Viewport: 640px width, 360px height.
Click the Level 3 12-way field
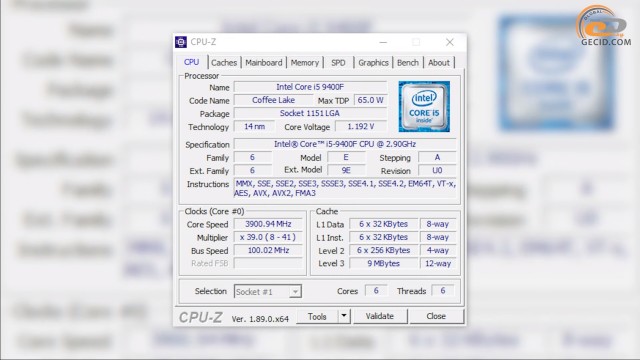(x=438, y=263)
